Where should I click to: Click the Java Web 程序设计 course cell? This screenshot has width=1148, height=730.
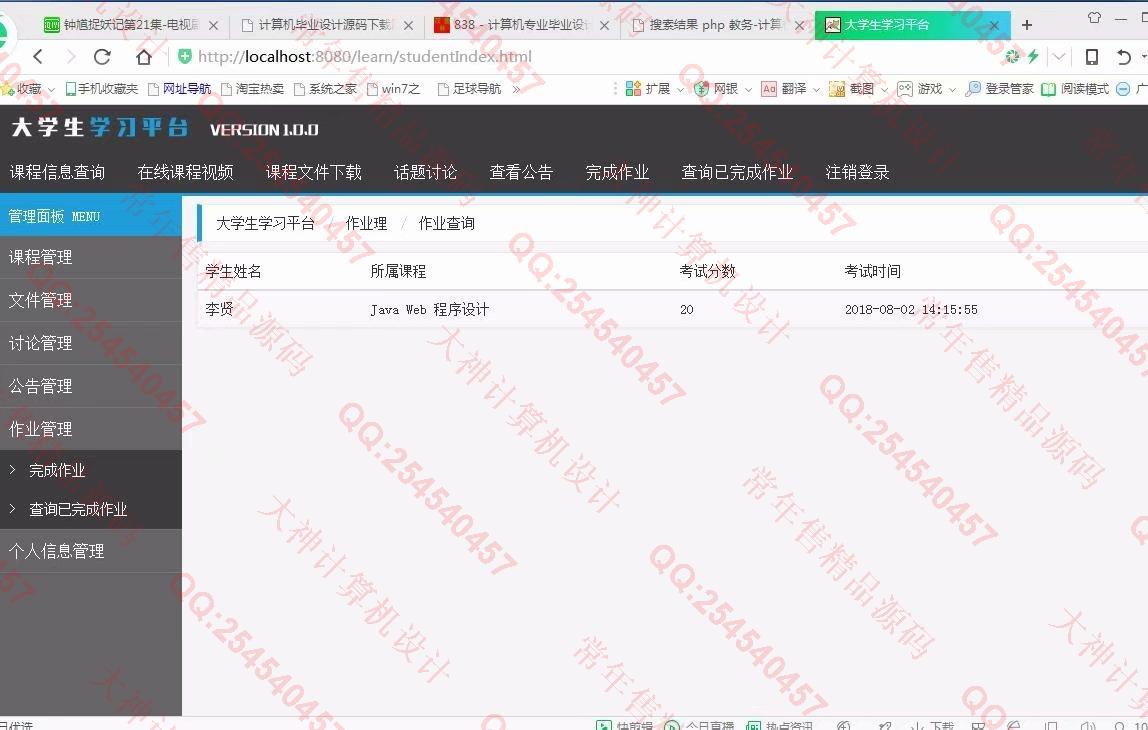429,309
